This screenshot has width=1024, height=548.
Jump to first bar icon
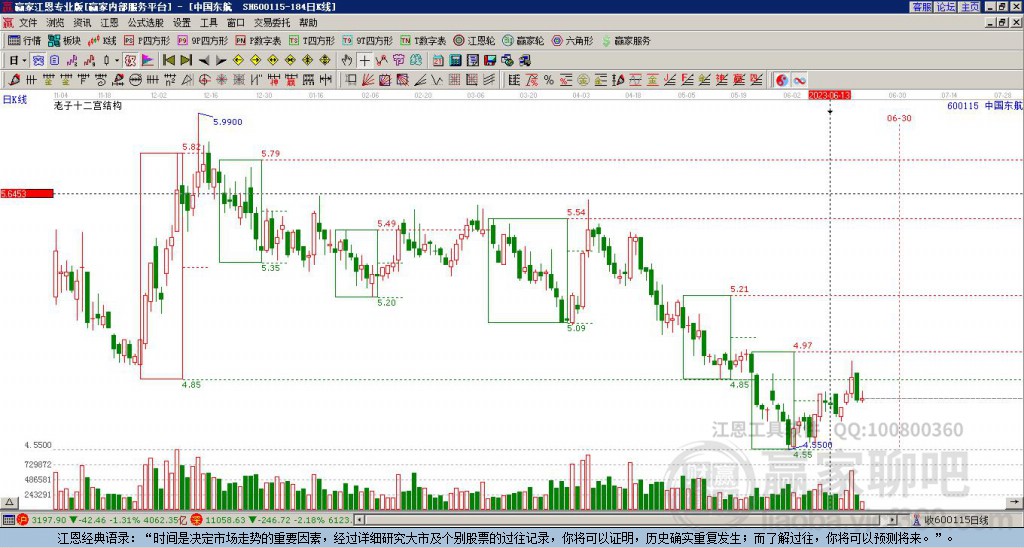click(x=168, y=61)
